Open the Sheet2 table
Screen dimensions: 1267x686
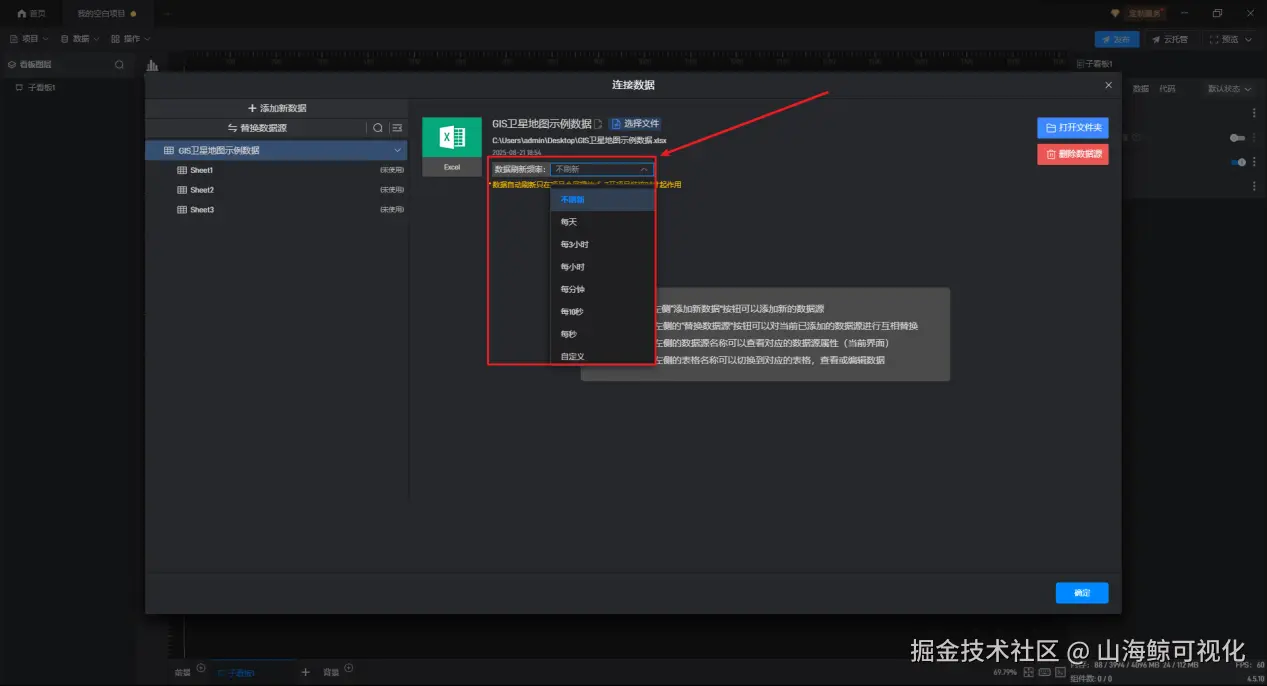click(276, 190)
